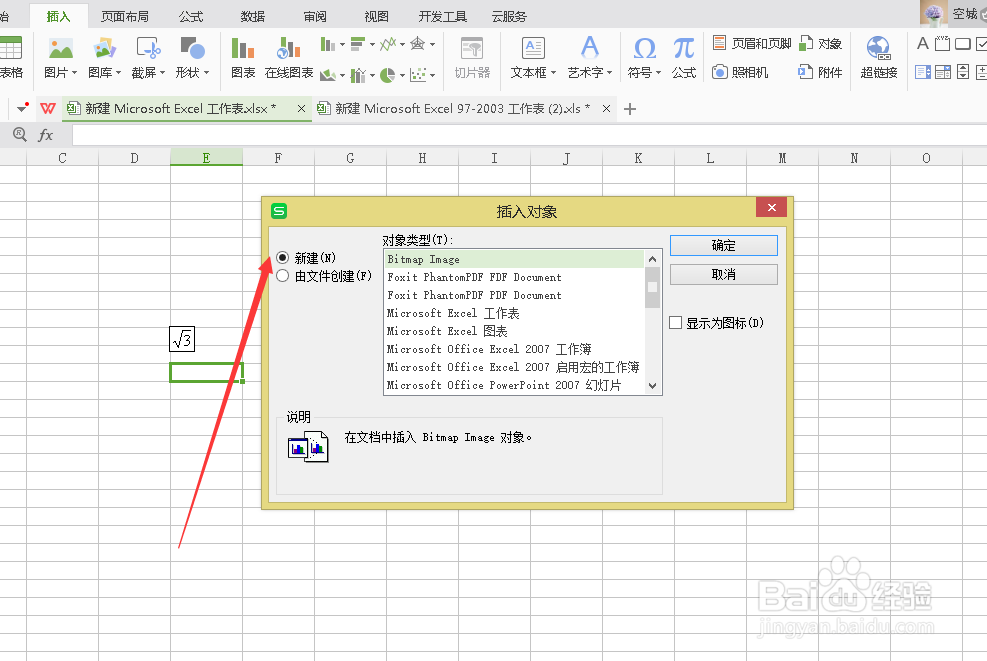Click the formula bar input field

point(529,135)
